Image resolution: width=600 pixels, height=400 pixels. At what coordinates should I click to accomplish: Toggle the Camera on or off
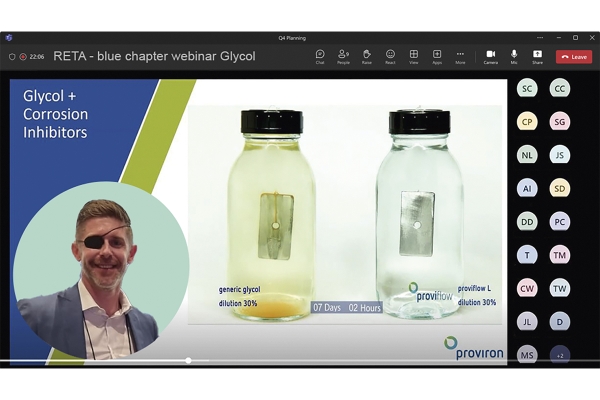tap(491, 57)
